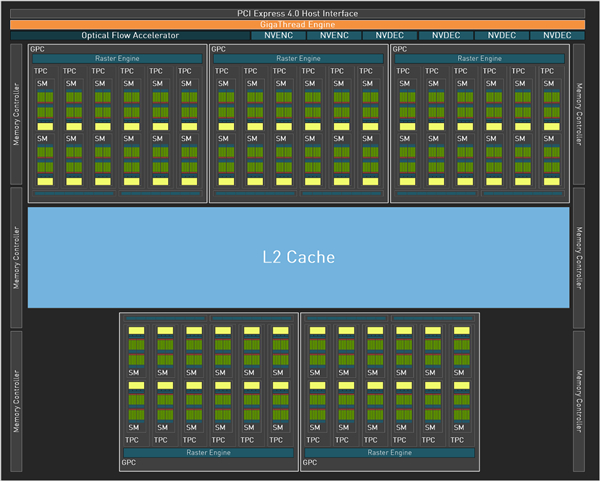Click the NVENC block beside Optical Flow Accelerator
This screenshot has width=600, height=481.
278,36
